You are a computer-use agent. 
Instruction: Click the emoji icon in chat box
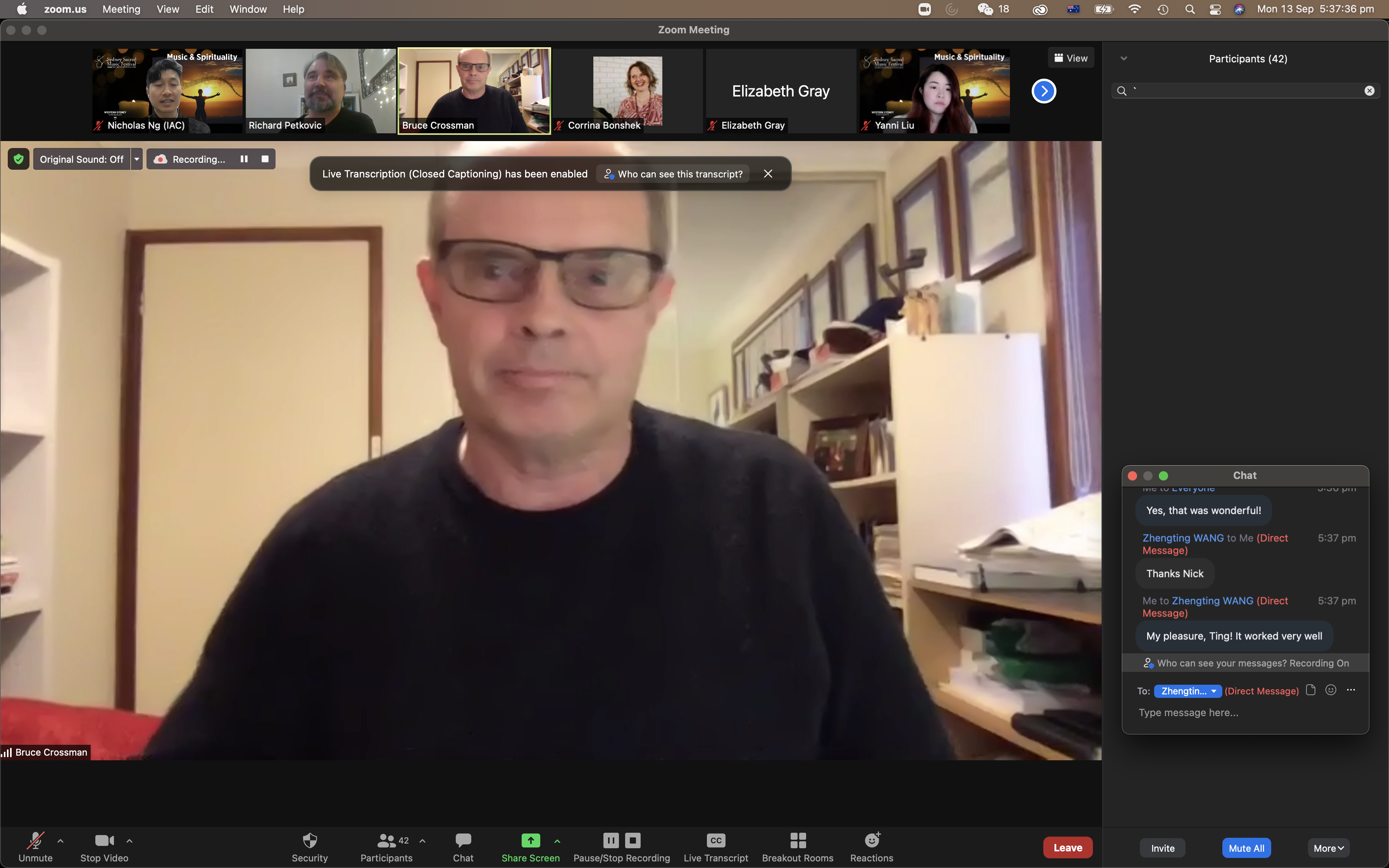click(1330, 690)
